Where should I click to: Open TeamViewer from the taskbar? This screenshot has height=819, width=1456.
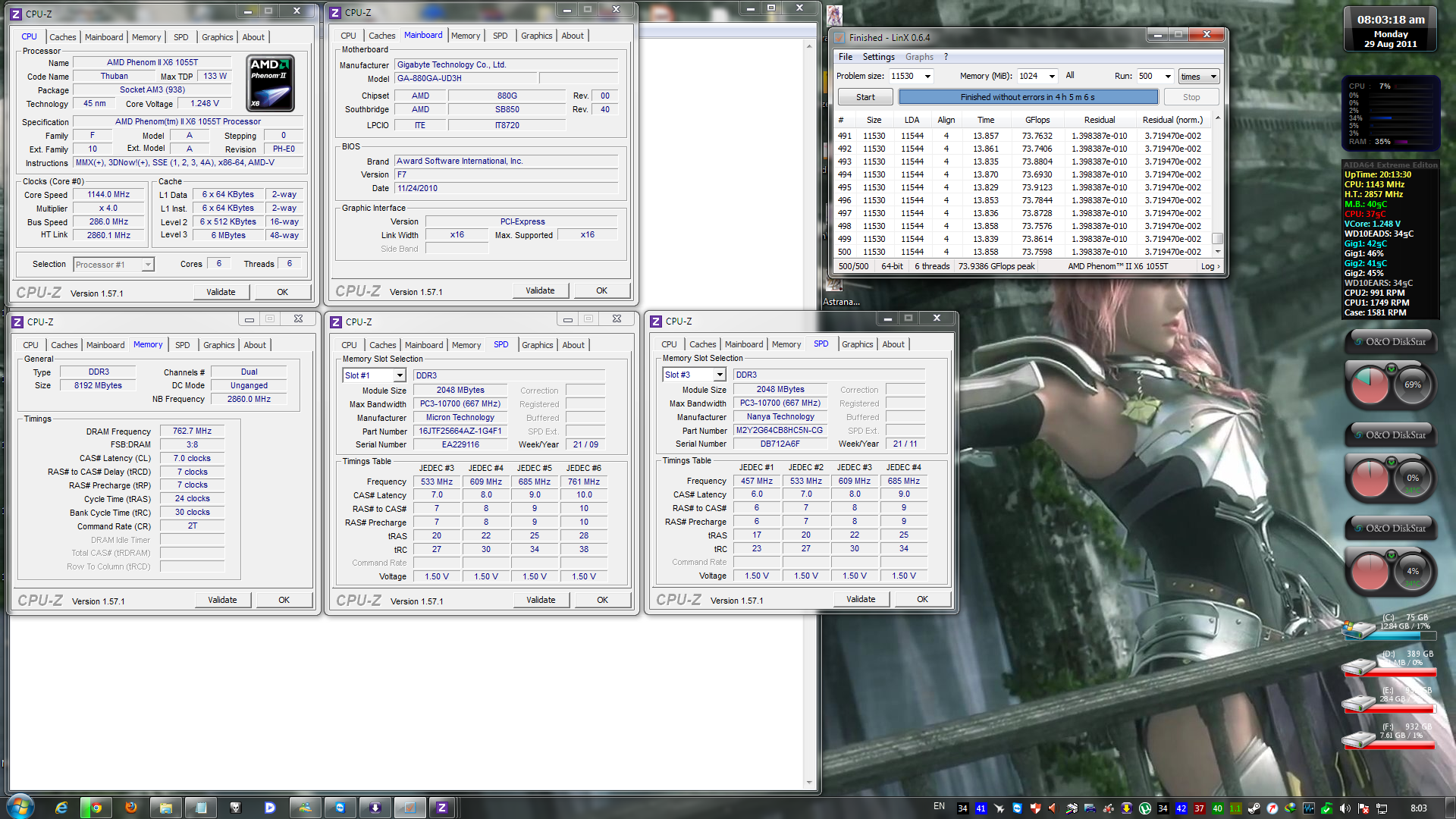(x=340, y=808)
